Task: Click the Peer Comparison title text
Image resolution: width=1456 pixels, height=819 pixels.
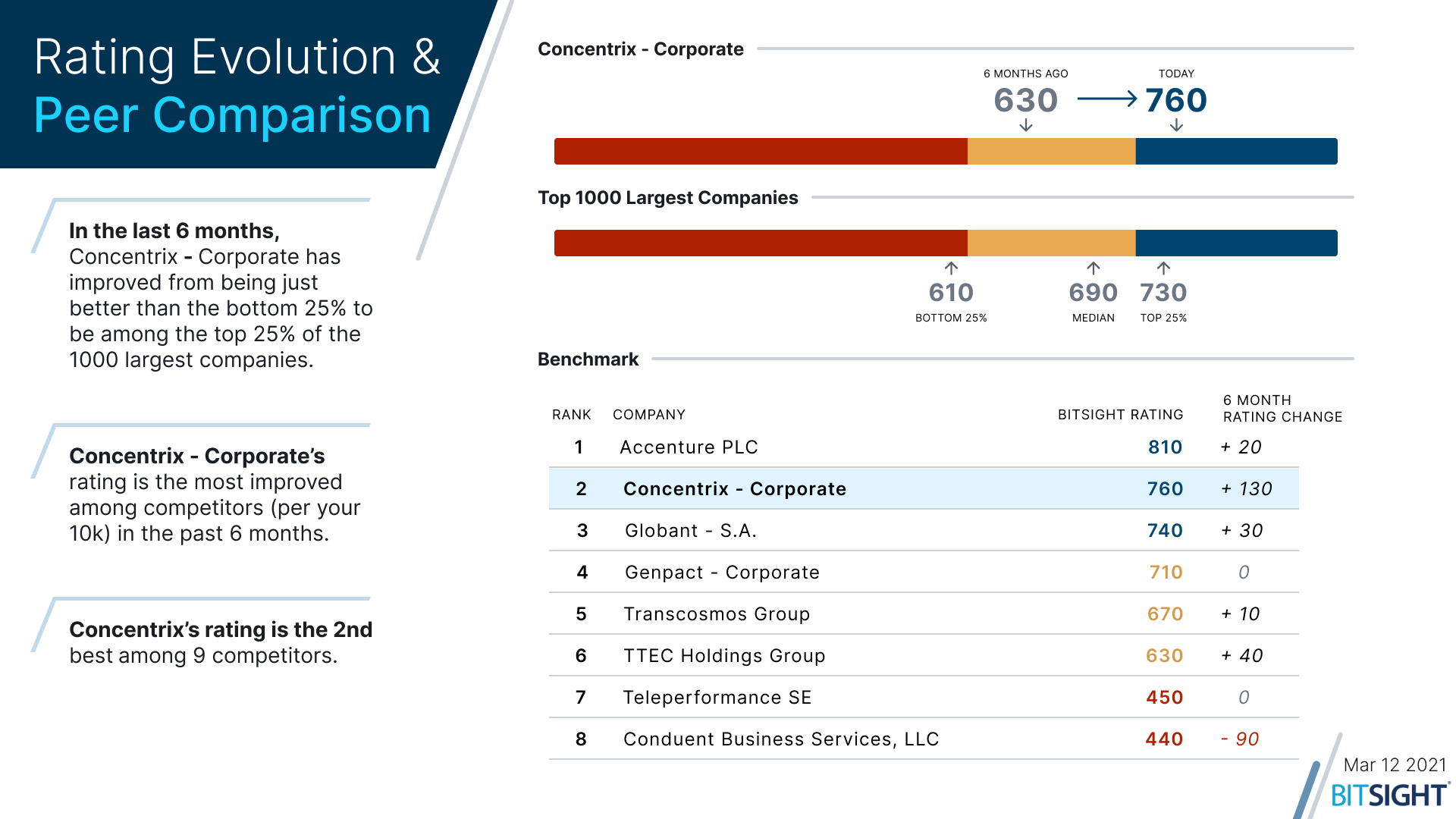Action: point(232,116)
